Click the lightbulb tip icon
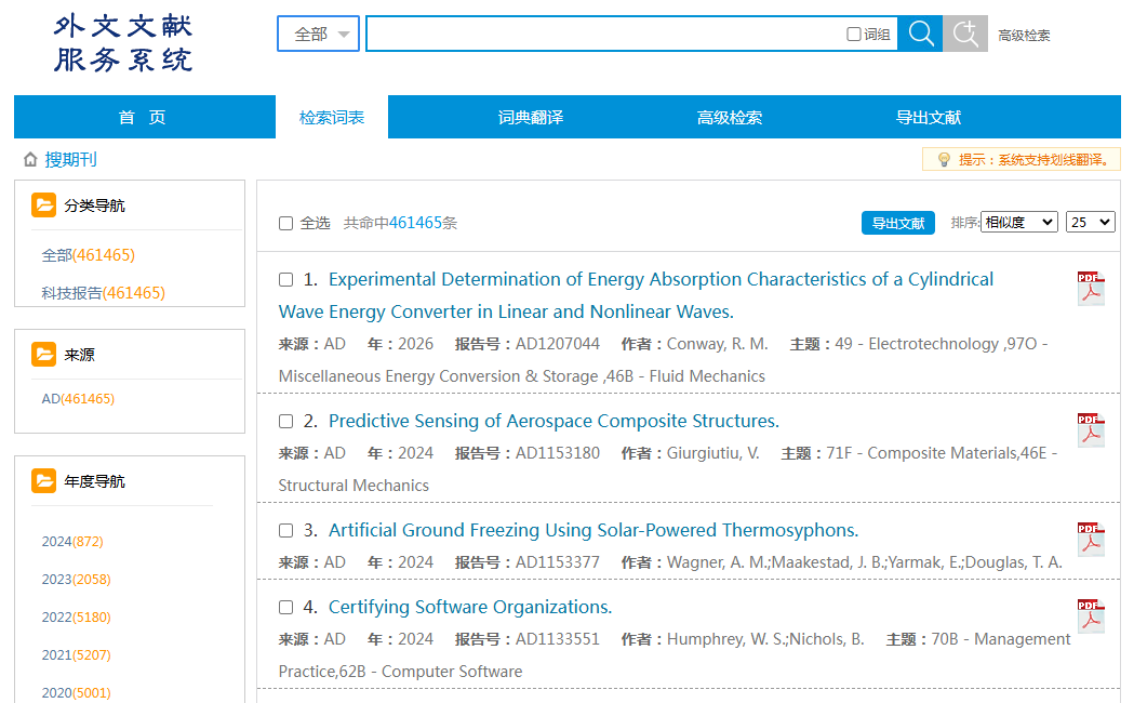Viewport: 1134px width, 703px height. (x=944, y=159)
